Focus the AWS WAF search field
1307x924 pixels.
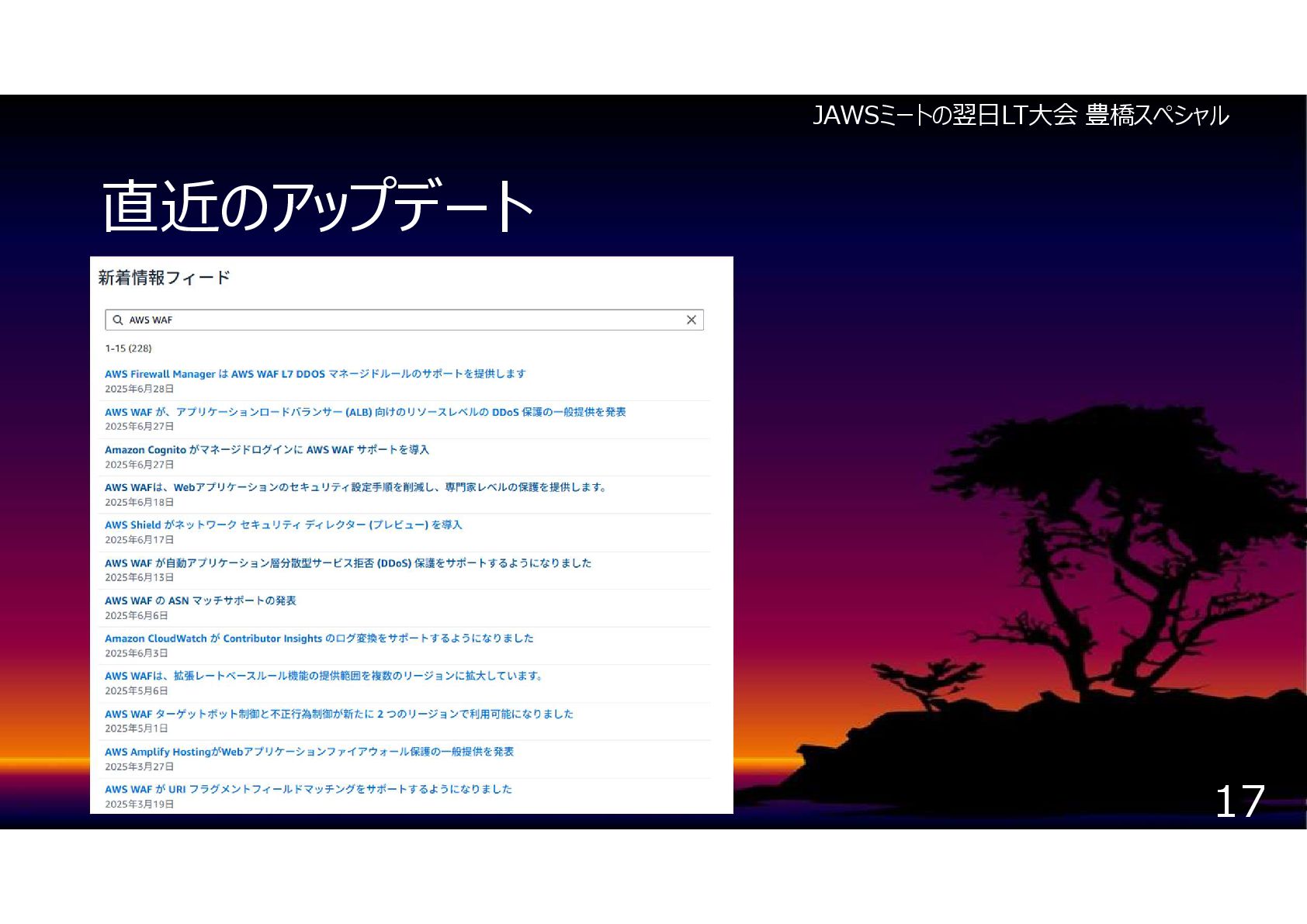point(404,320)
